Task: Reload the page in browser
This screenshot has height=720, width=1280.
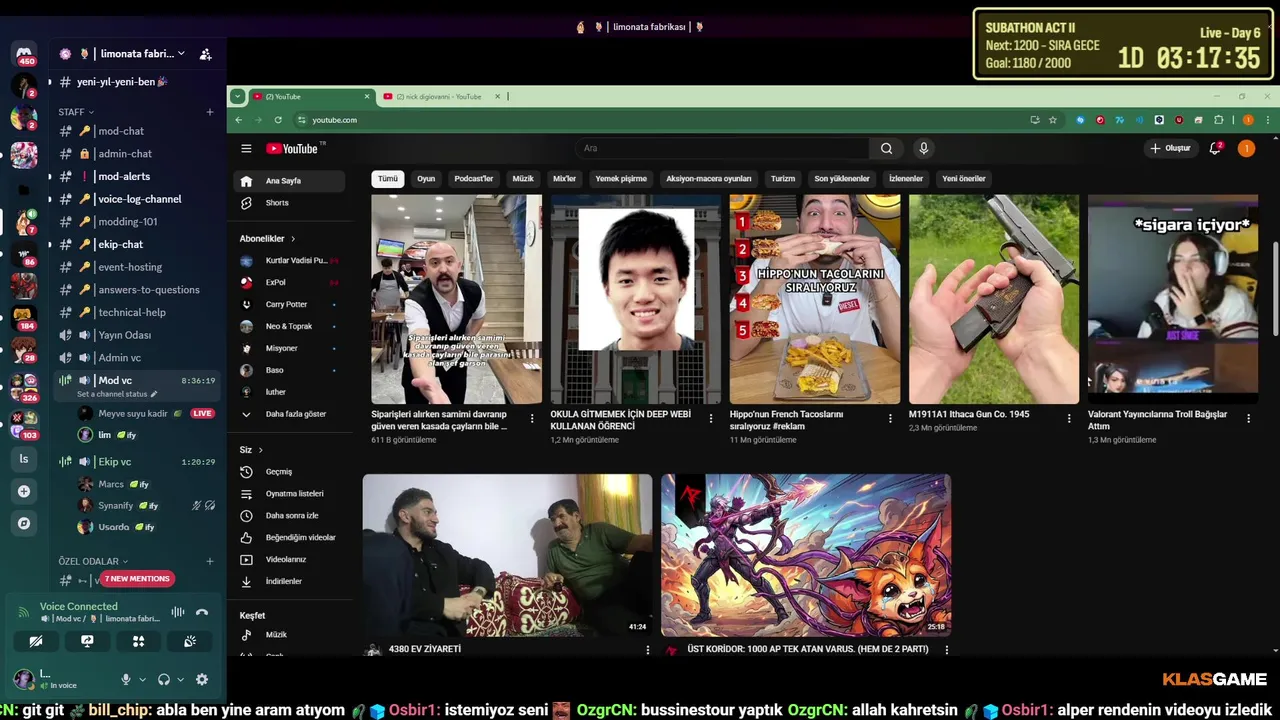Action: [x=278, y=120]
